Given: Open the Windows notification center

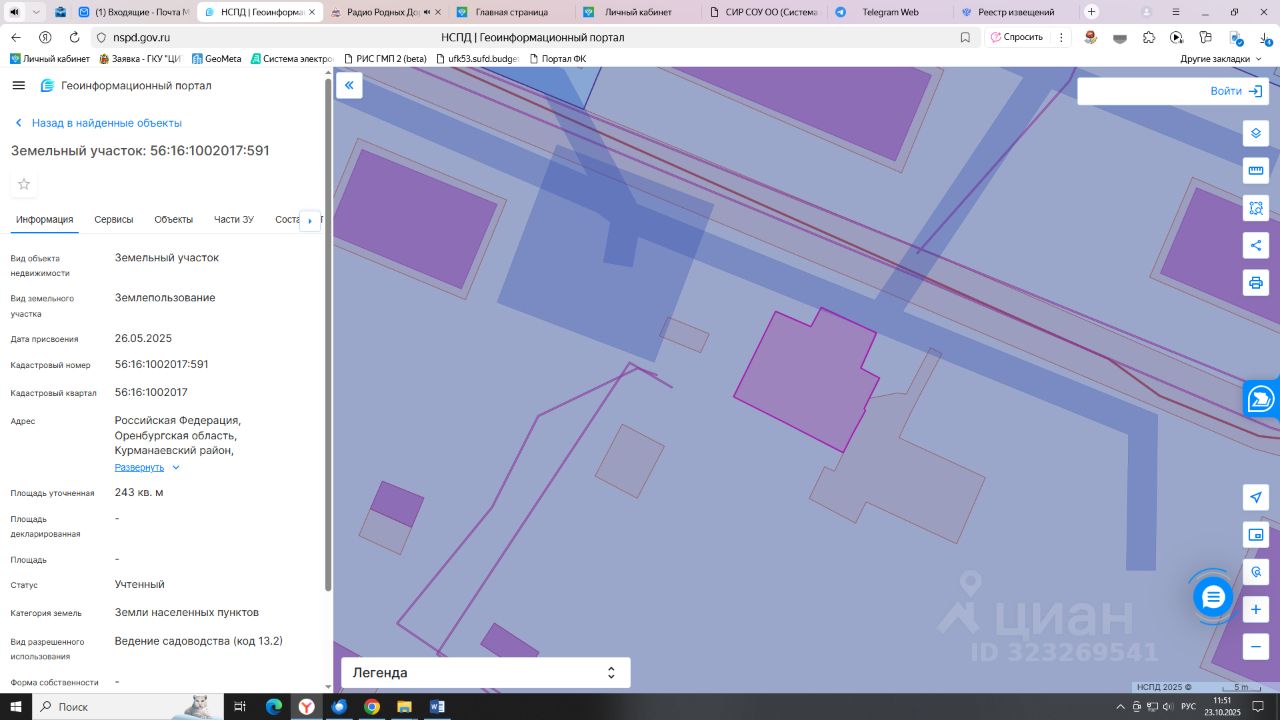Looking at the screenshot, I should coord(1259,707).
